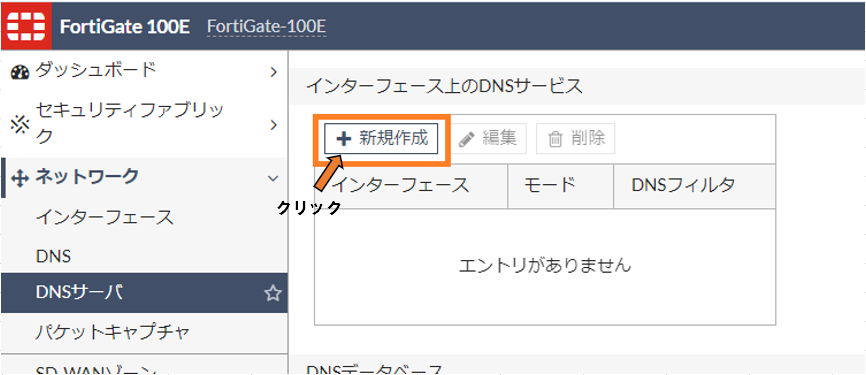
Task: Toggle the DNSサーバ favorite star
Action: [x=273, y=294]
